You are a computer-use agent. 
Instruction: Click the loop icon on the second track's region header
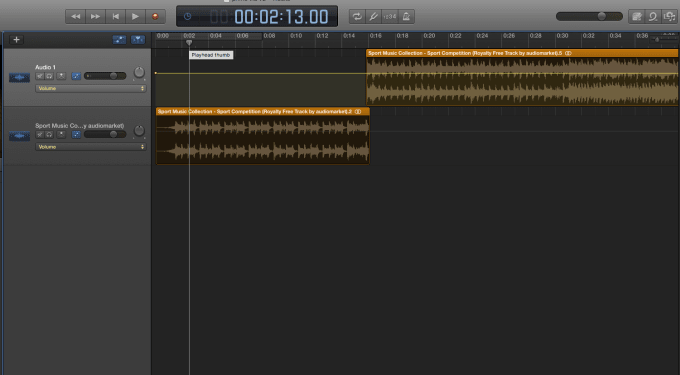(x=358, y=112)
